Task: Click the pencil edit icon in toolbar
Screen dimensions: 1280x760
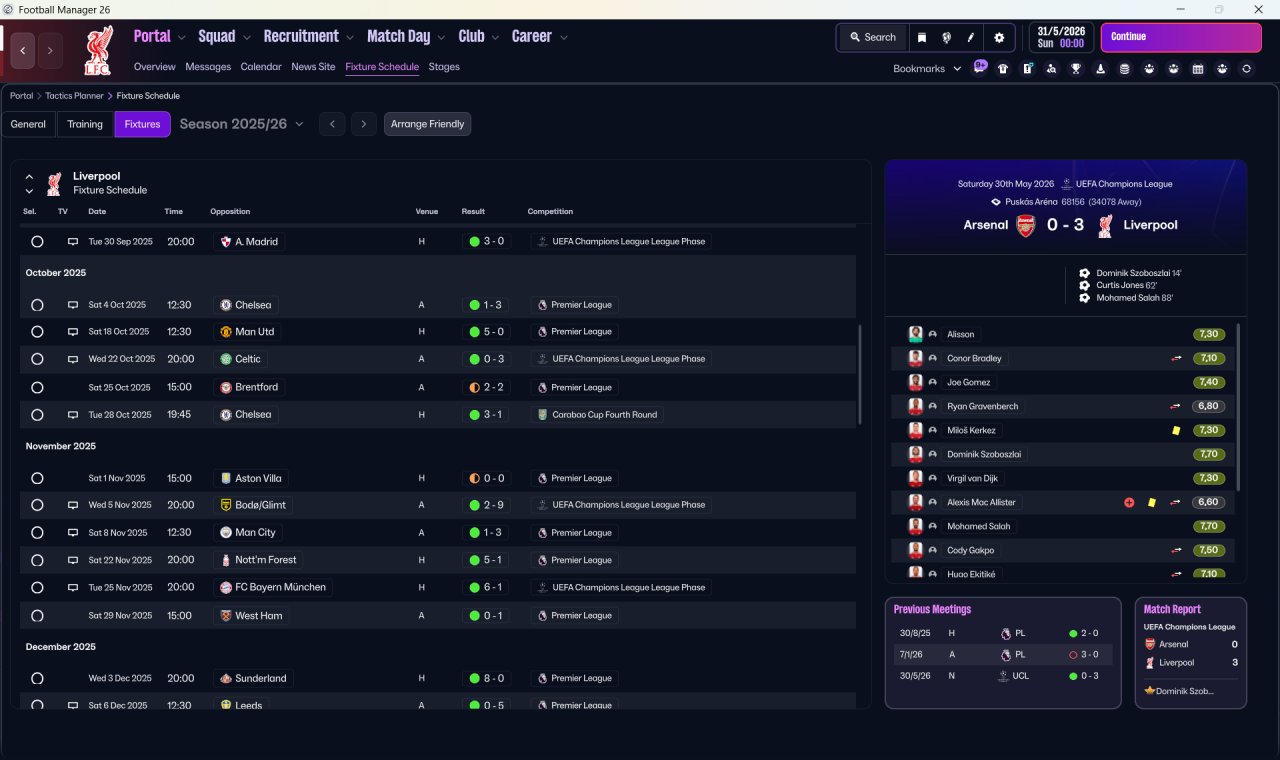Action: (x=970, y=37)
